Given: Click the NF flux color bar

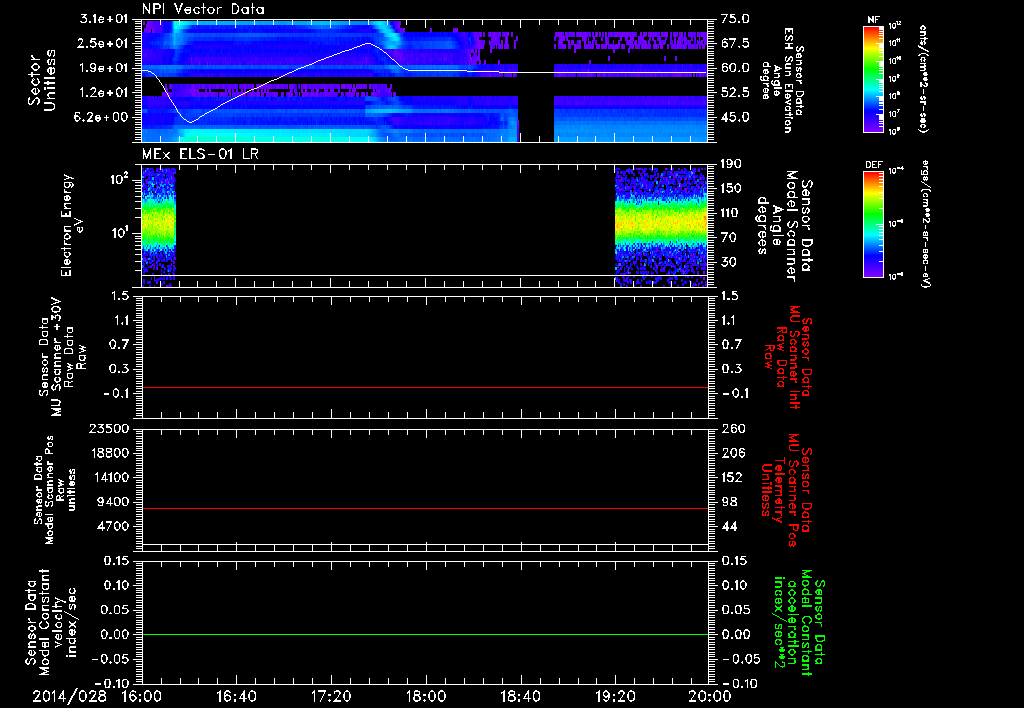Looking at the screenshot, I should click(x=874, y=79).
